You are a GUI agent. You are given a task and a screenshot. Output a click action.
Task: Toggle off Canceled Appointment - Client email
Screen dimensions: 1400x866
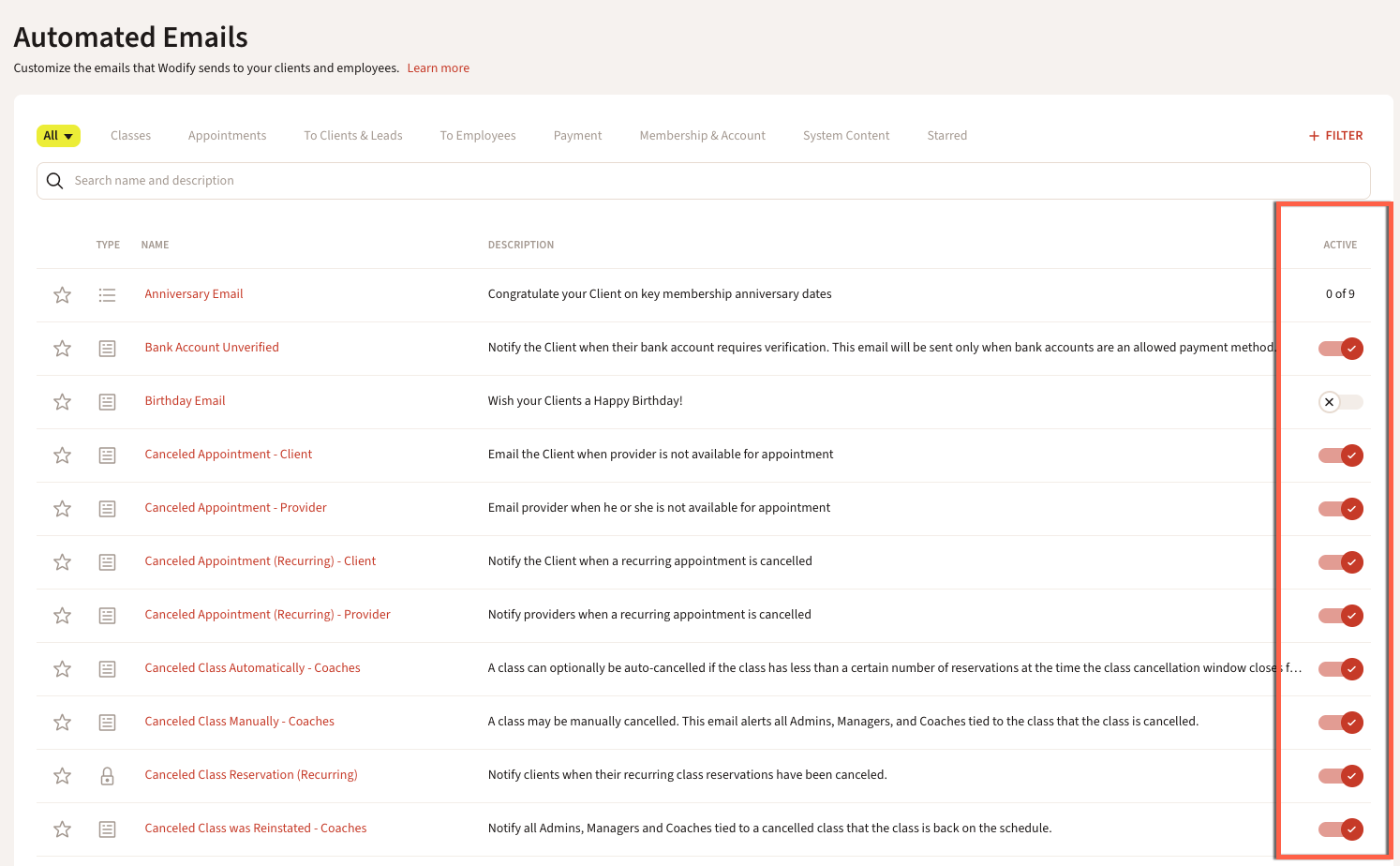[1340, 455]
